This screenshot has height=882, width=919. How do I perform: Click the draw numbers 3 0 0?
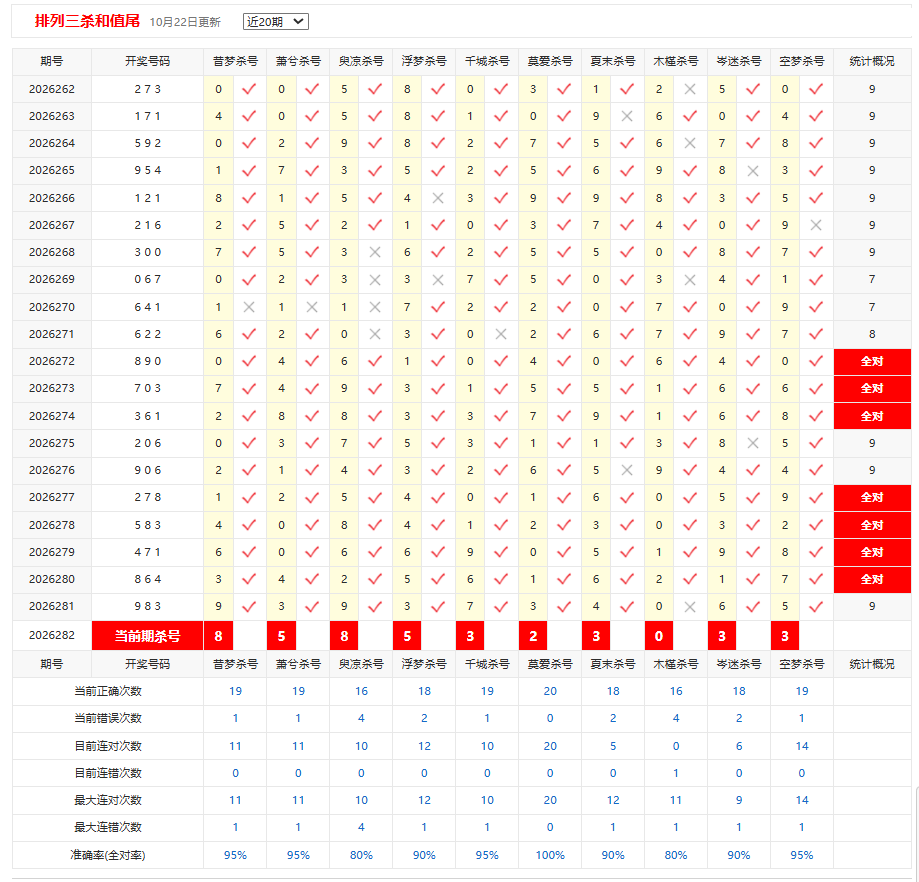(x=147, y=252)
